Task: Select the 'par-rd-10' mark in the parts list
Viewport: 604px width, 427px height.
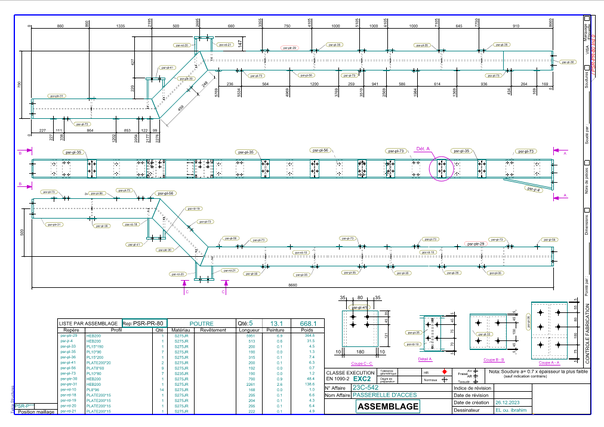Action: 68,390
